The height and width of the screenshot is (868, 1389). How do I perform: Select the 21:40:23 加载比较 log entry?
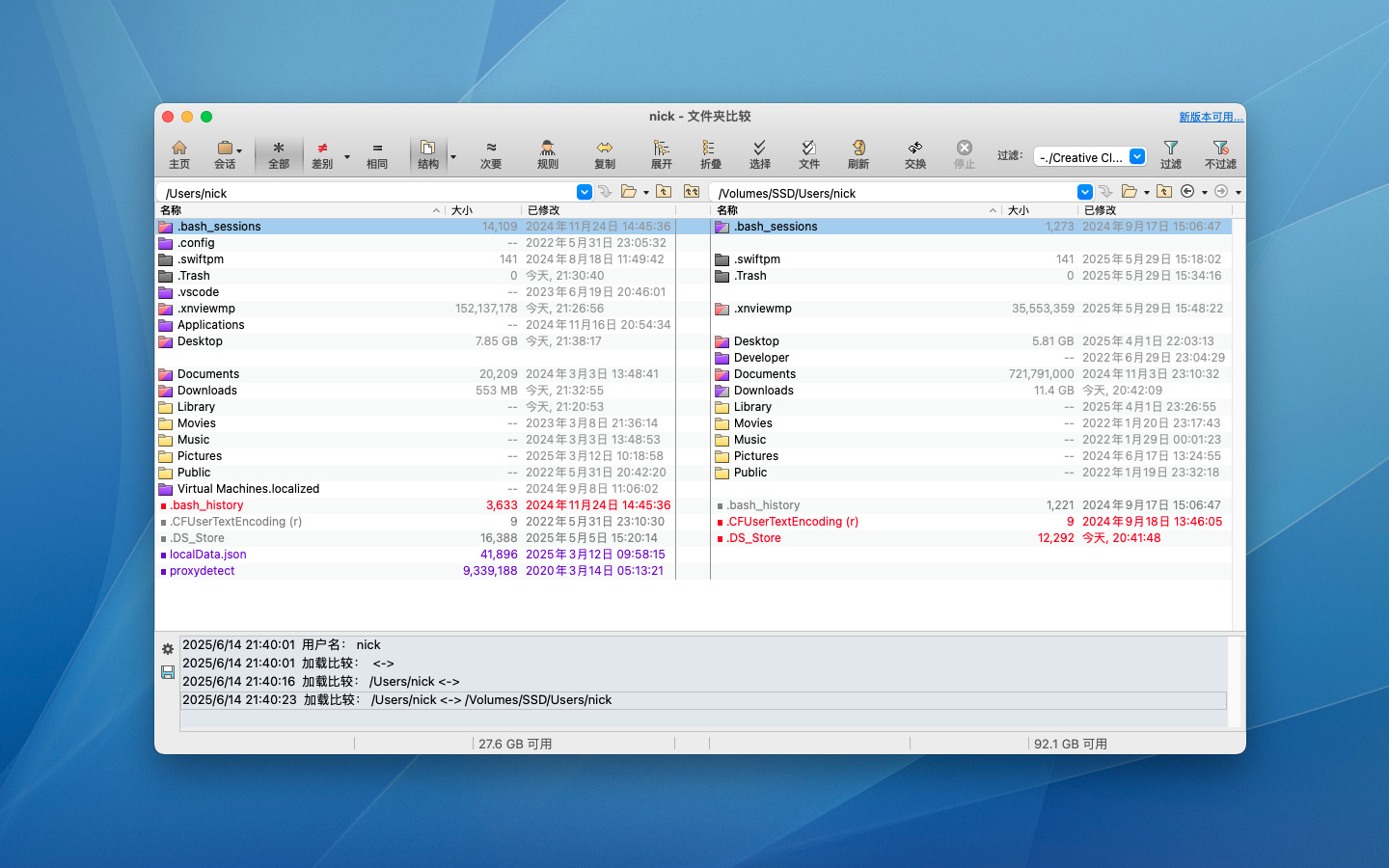(703, 700)
